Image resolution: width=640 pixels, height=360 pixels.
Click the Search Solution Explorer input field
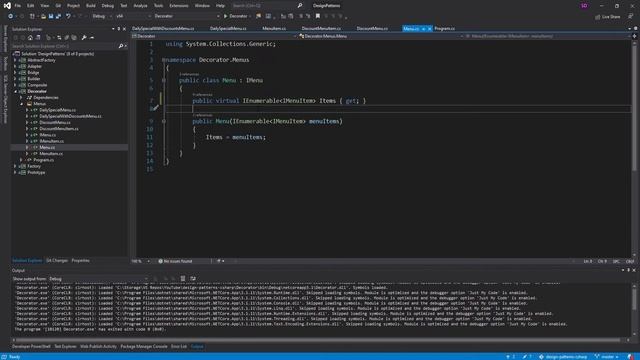pyautogui.click(x=64, y=46)
